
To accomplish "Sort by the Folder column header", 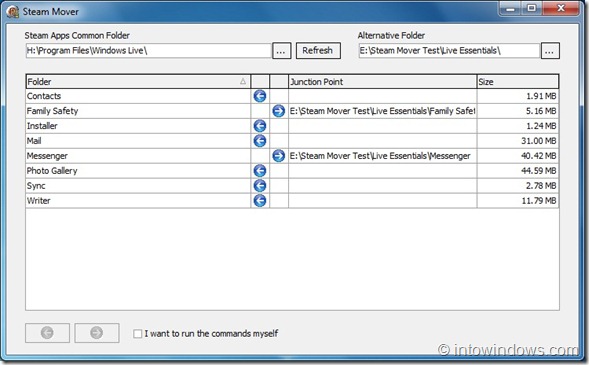I will point(138,81).
